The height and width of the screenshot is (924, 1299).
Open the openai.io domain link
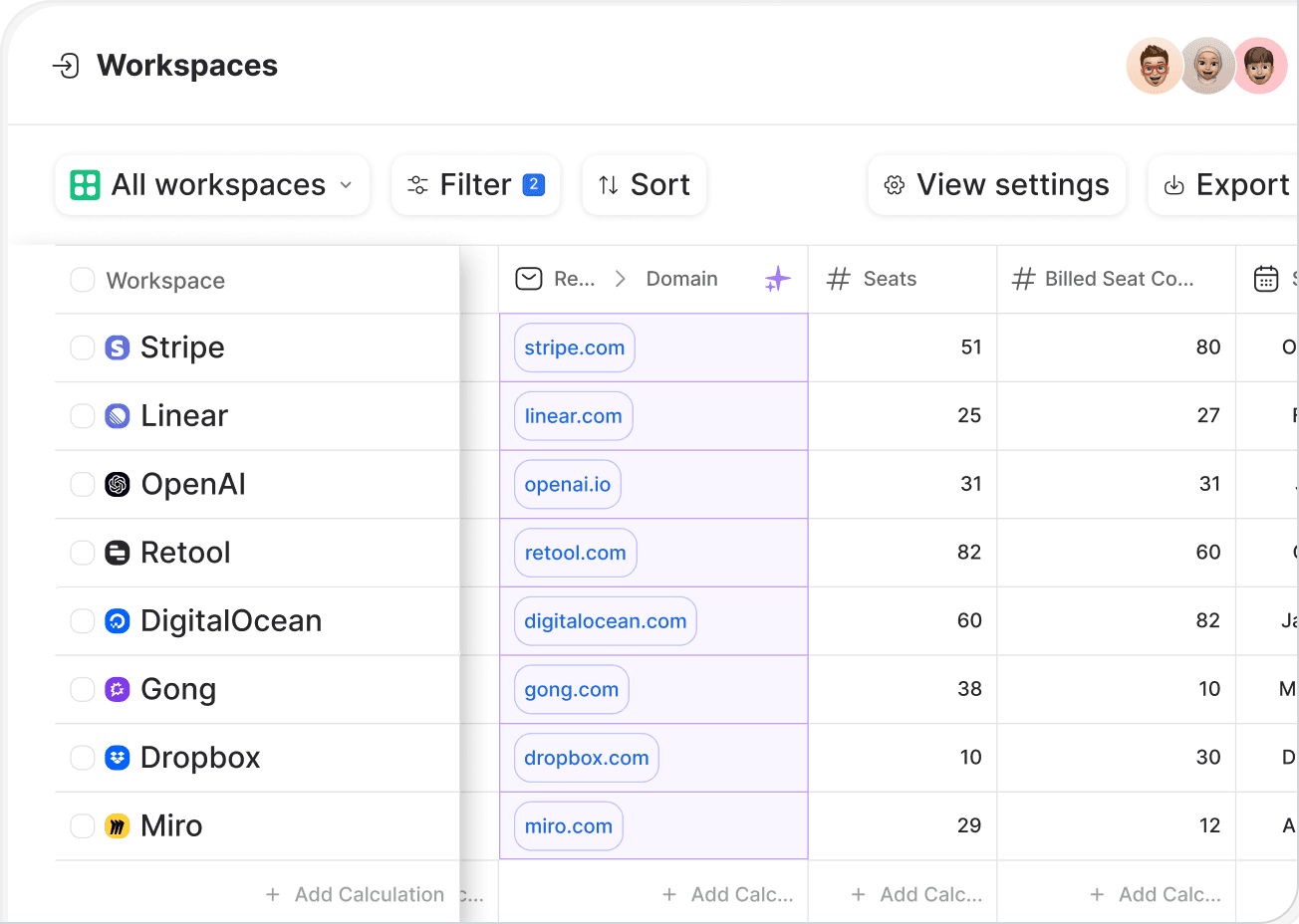pyautogui.click(x=568, y=484)
